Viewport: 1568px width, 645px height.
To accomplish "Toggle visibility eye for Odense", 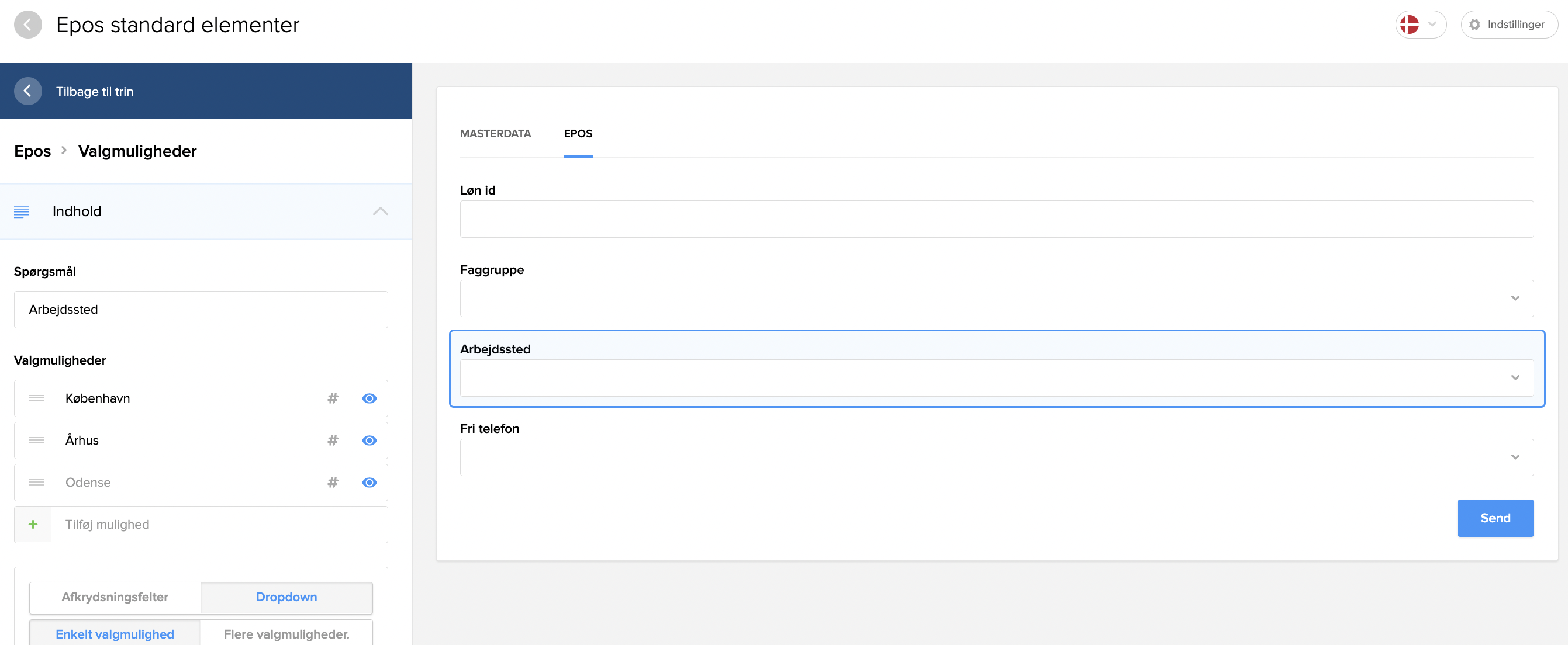I will click(369, 483).
